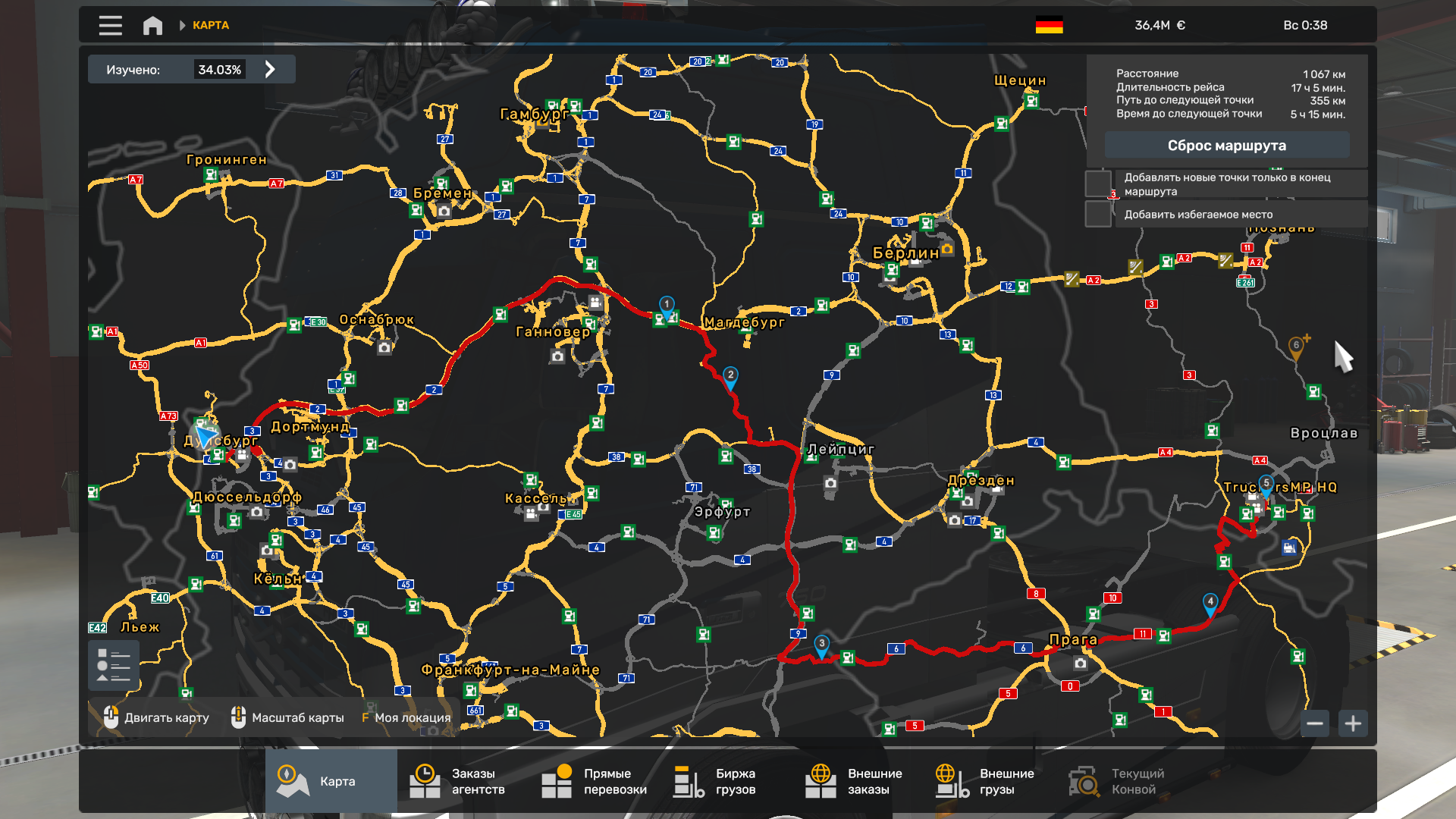Go to the home screen icon
This screenshot has width=1456, height=819.
tap(152, 25)
